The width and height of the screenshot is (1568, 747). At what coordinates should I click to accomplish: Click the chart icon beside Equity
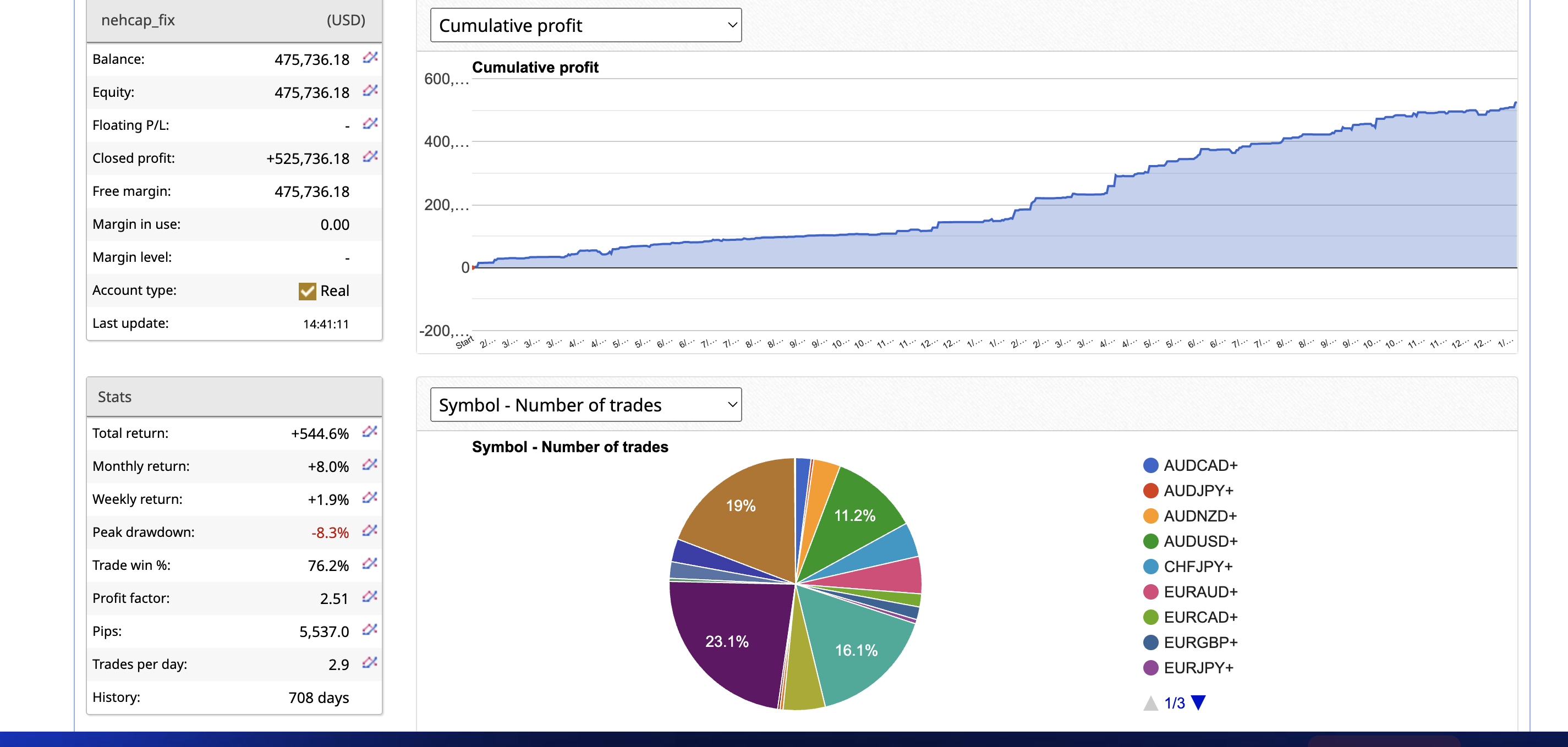[x=370, y=91]
